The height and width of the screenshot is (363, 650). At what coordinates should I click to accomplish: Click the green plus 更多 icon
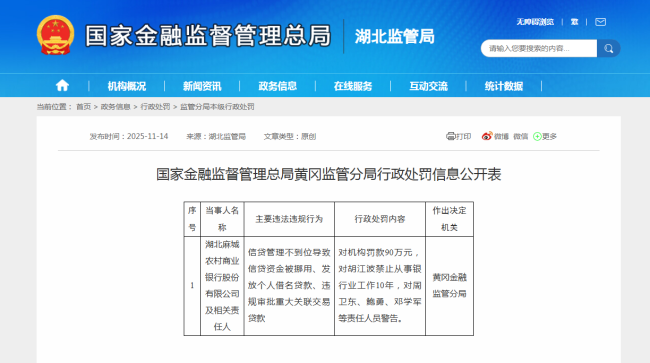click(x=537, y=136)
